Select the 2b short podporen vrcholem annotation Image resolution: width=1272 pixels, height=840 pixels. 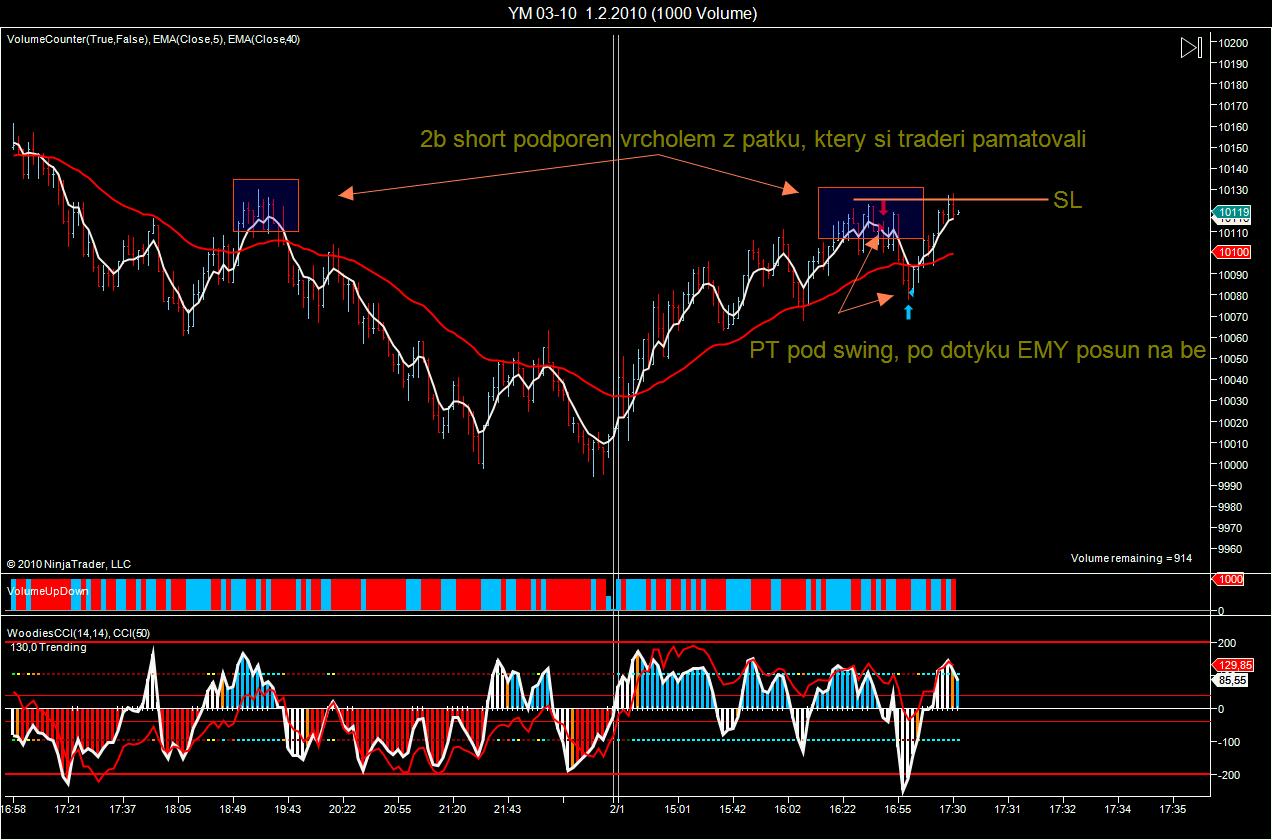click(752, 139)
